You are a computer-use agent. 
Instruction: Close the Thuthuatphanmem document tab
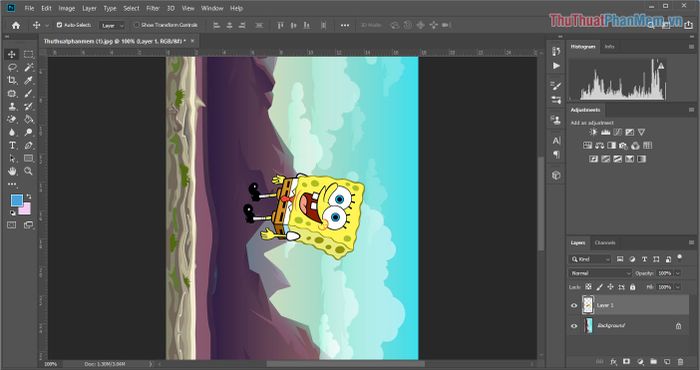tap(192, 41)
